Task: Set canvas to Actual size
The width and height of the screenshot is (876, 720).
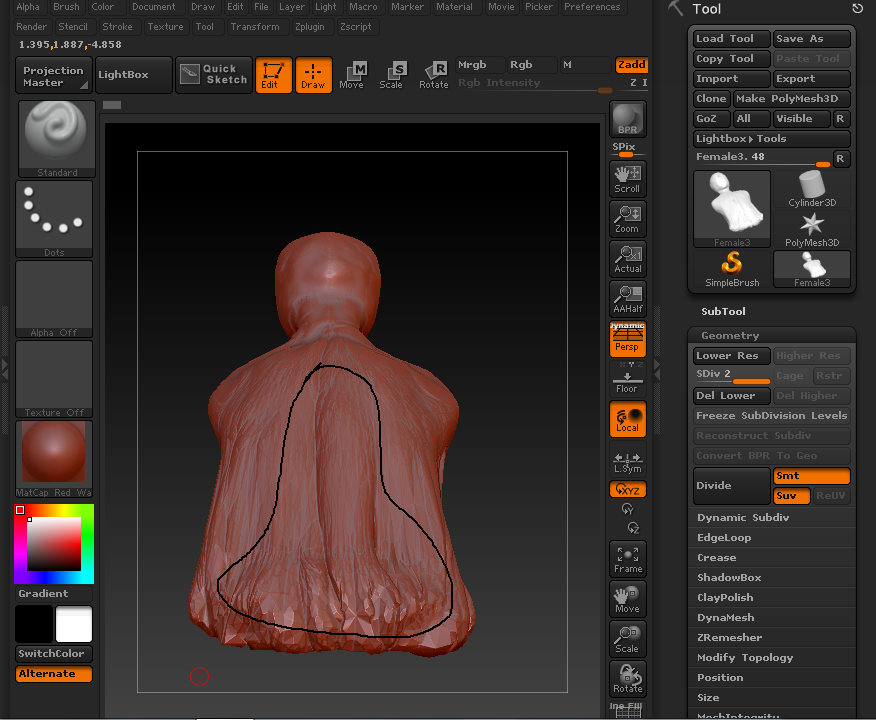Action: [x=627, y=259]
